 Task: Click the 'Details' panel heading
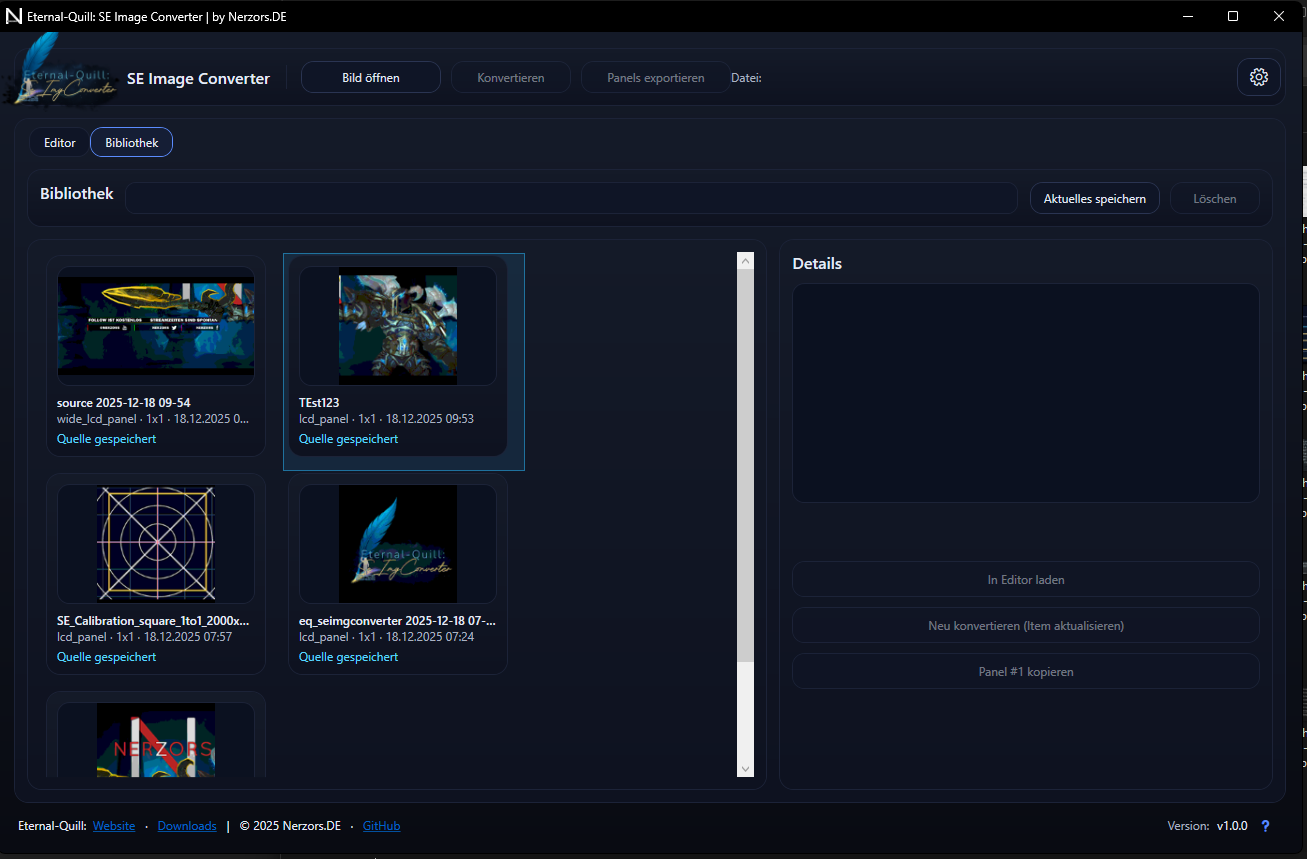(817, 264)
